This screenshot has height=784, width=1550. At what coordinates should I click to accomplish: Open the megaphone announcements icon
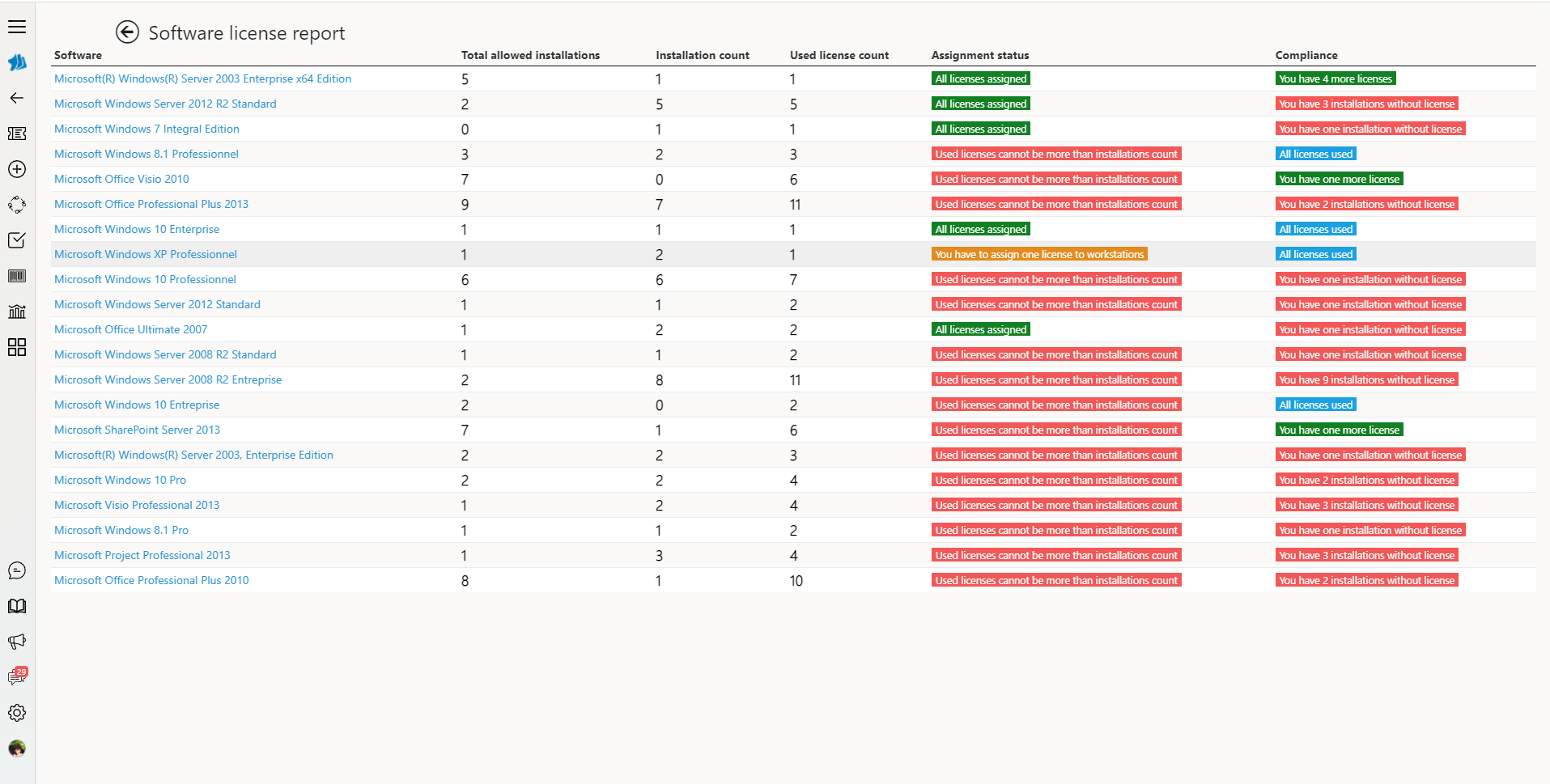17,642
